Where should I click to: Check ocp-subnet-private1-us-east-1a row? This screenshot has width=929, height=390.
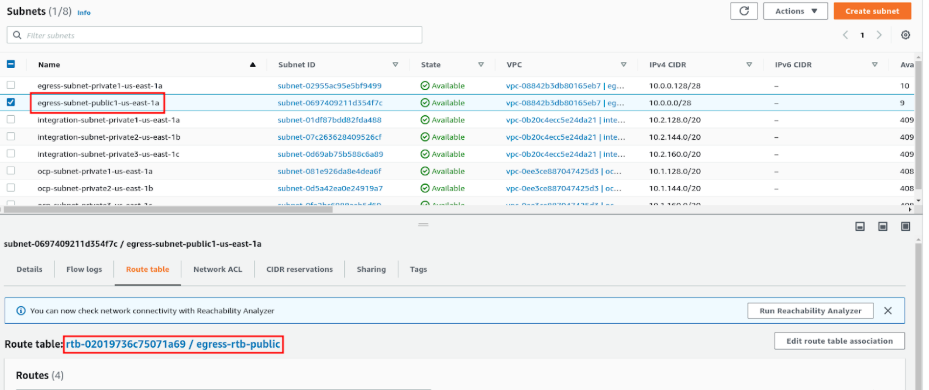click(x=11, y=171)
